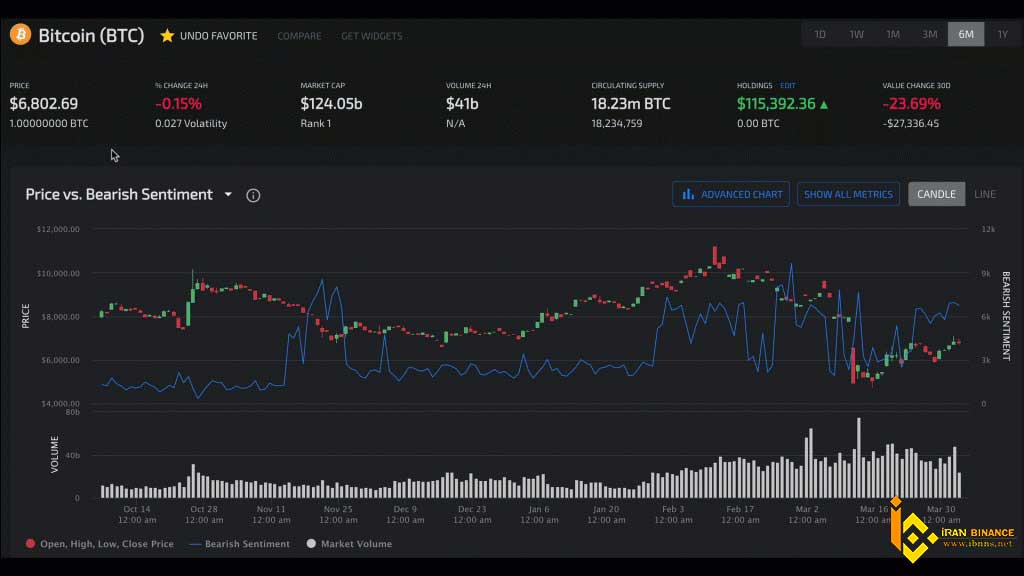Click the Rank 1 label

315,123
